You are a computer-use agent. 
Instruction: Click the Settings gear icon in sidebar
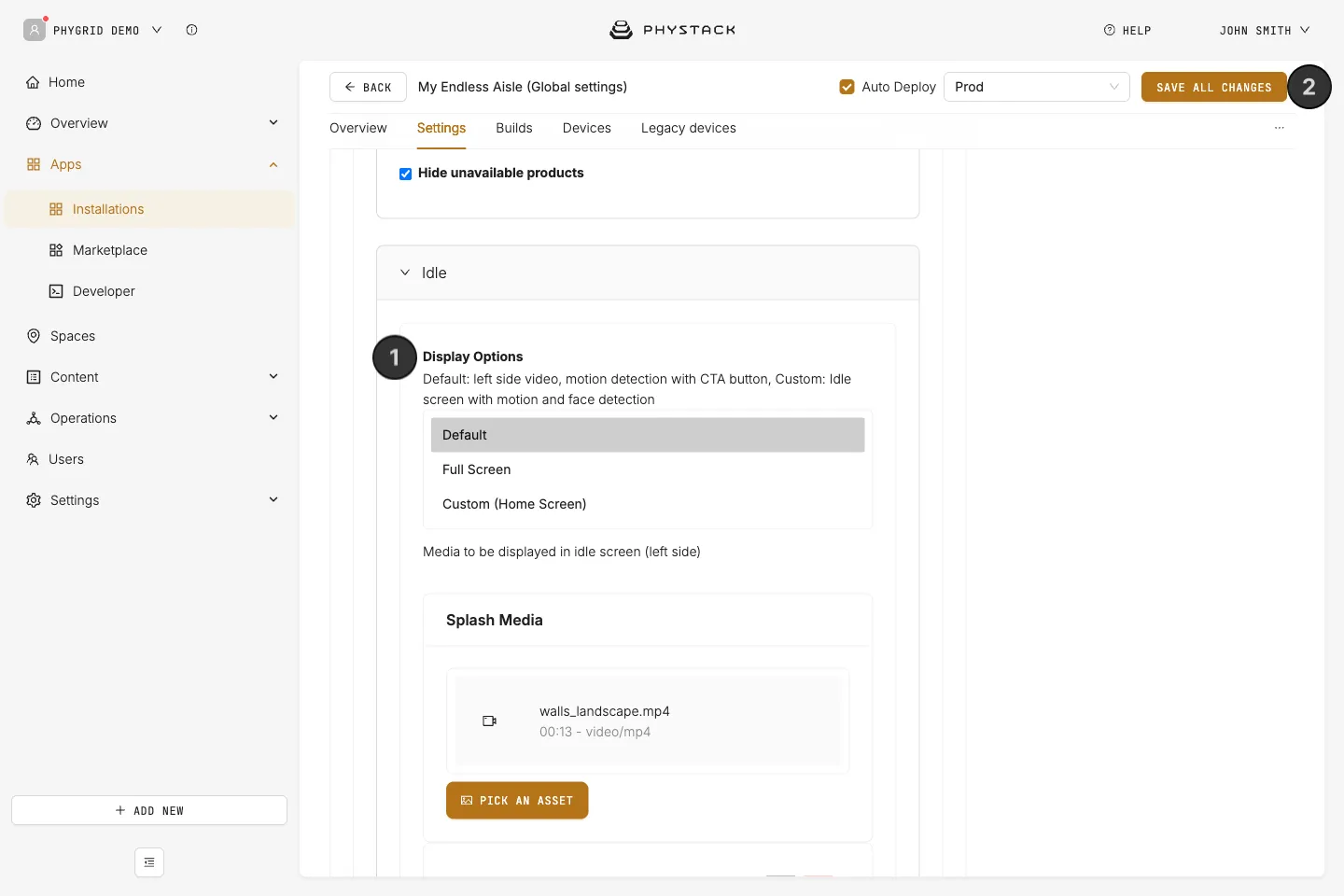point(34,500)
